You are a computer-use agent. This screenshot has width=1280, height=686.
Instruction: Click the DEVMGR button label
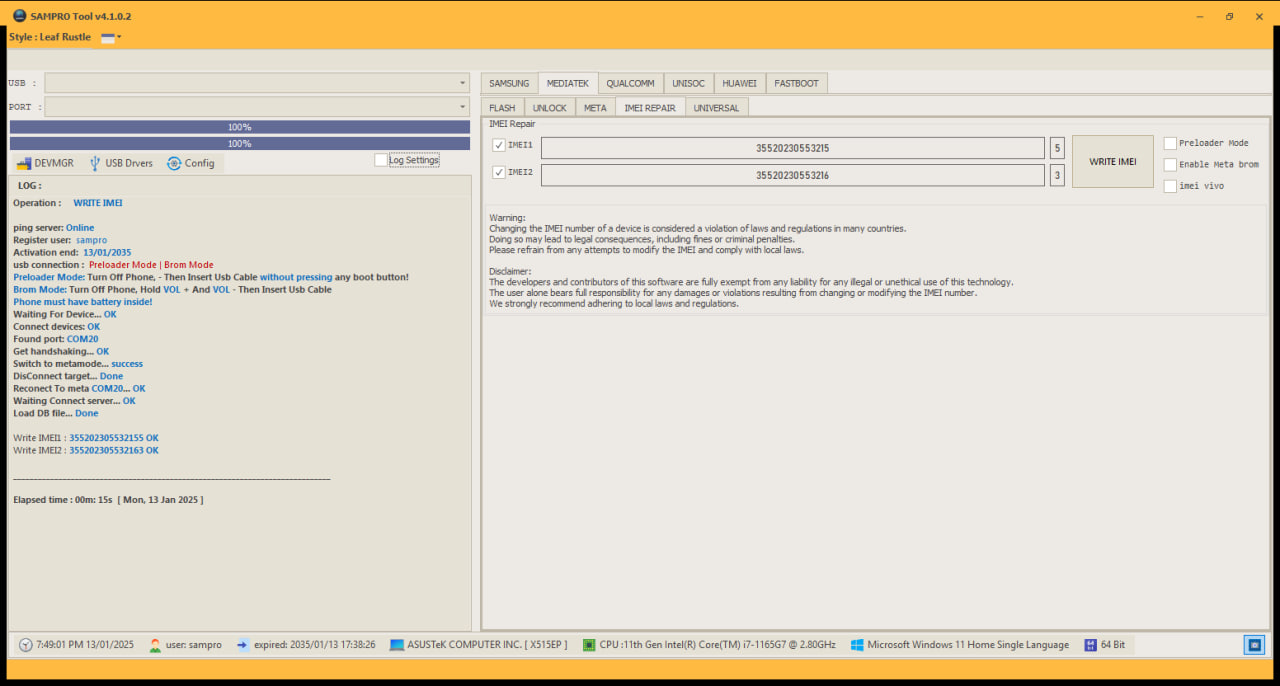click(x=54, y=163)
